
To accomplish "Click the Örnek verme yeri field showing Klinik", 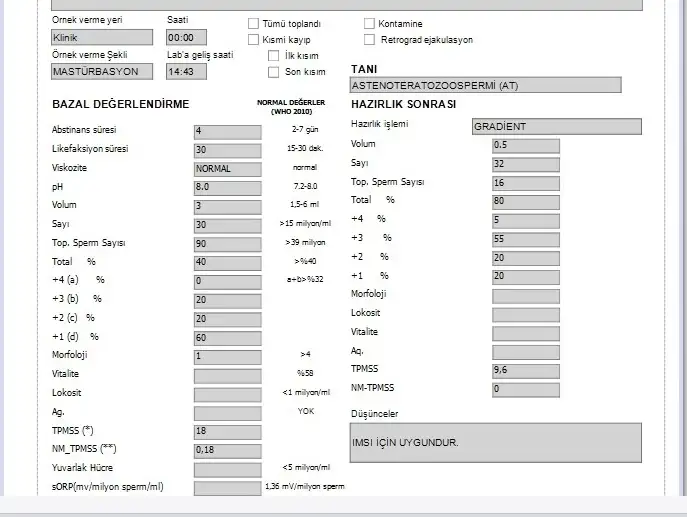I will pyautogui.click(x=102, y=37).
